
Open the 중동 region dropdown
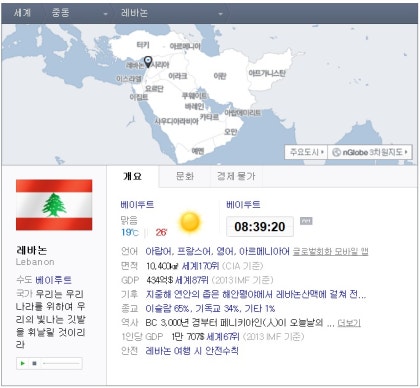(79, 13)
